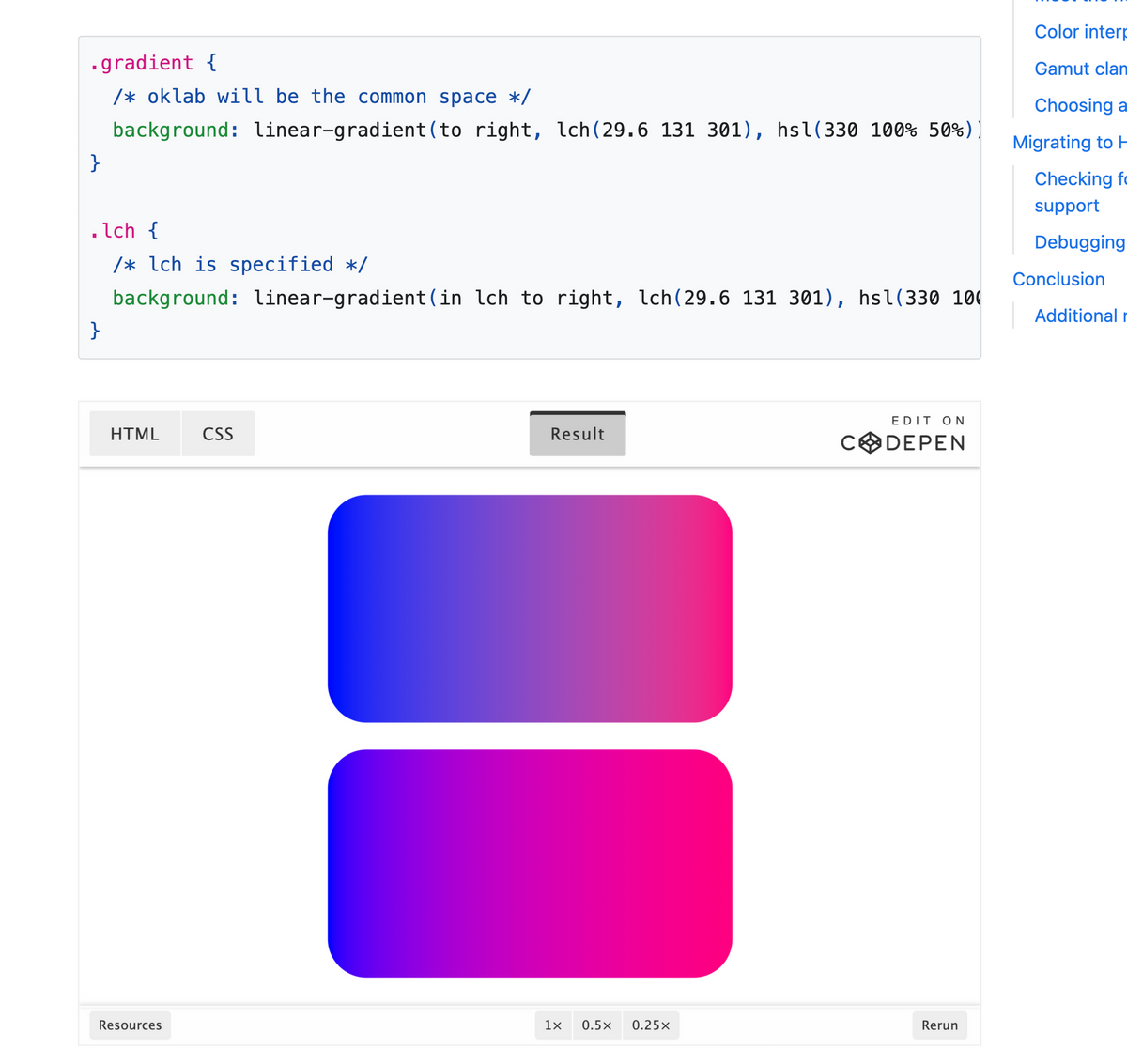Open the Debugging sidebar link

pyautogui.click(x=1080, y=242)
